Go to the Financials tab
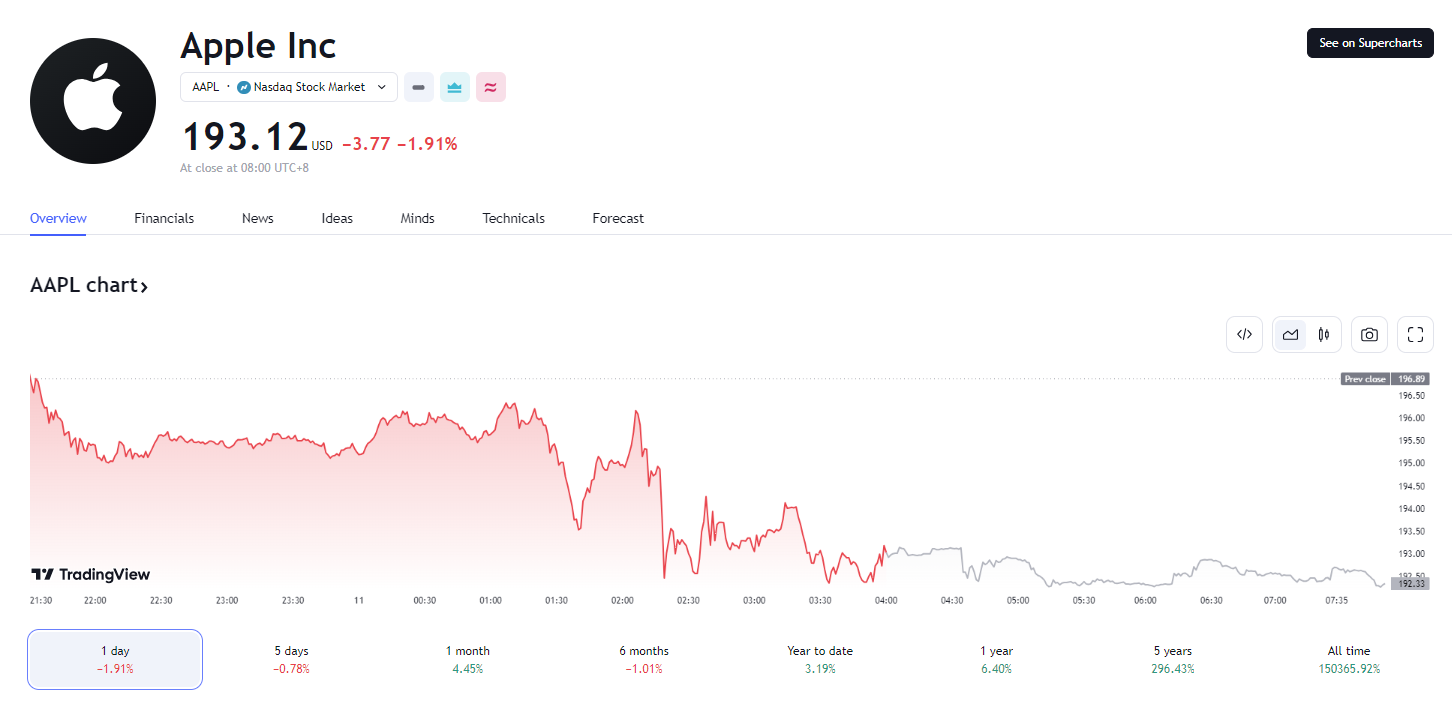The width and height of the screenshot is (1452, 722). point(164,218)
